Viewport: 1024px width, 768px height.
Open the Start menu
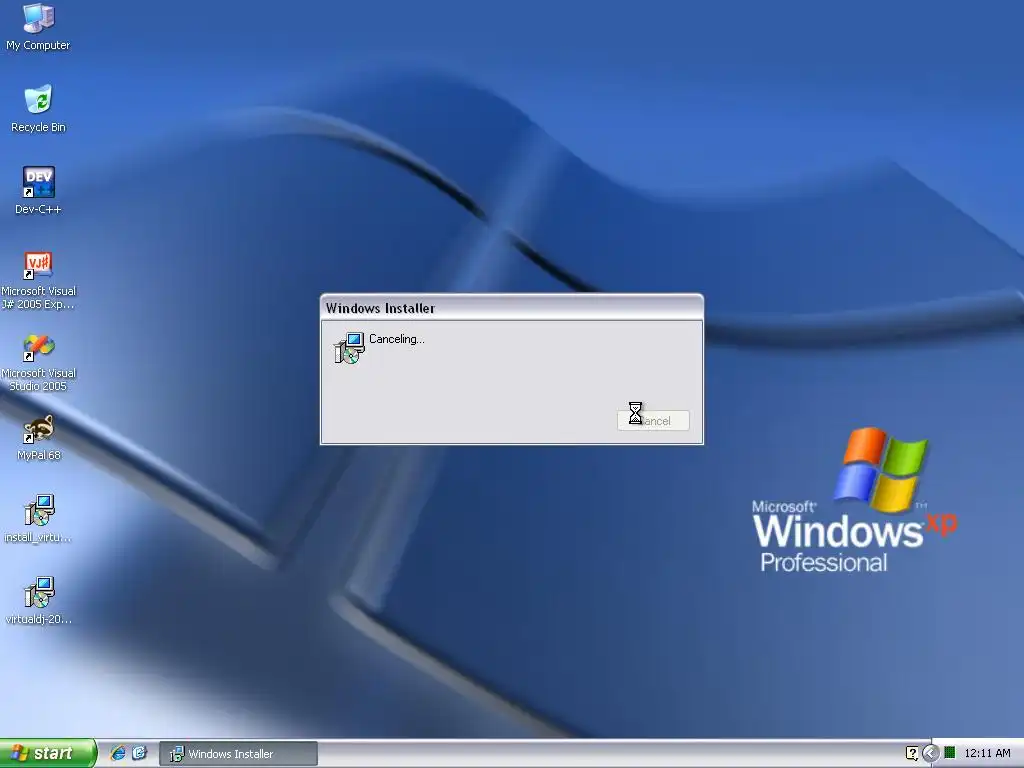pos(48,753)
